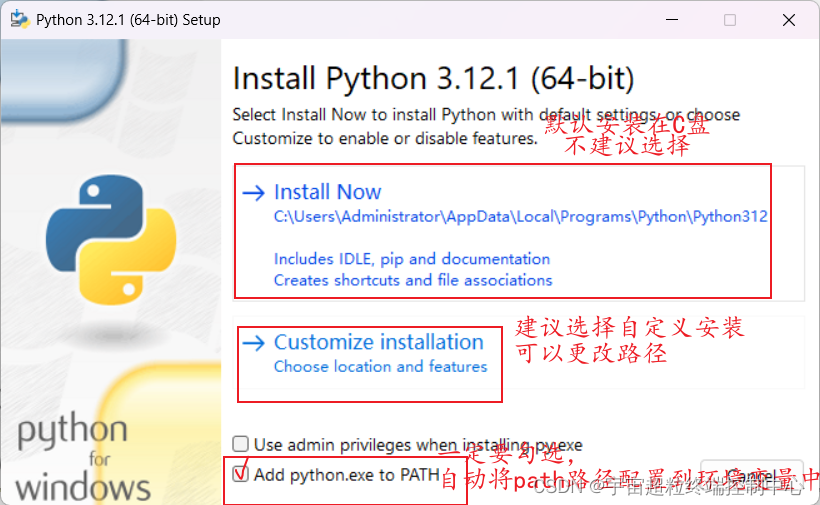Close the Python Setup window
The image size is (820, 505).
[x=789, y=20]
